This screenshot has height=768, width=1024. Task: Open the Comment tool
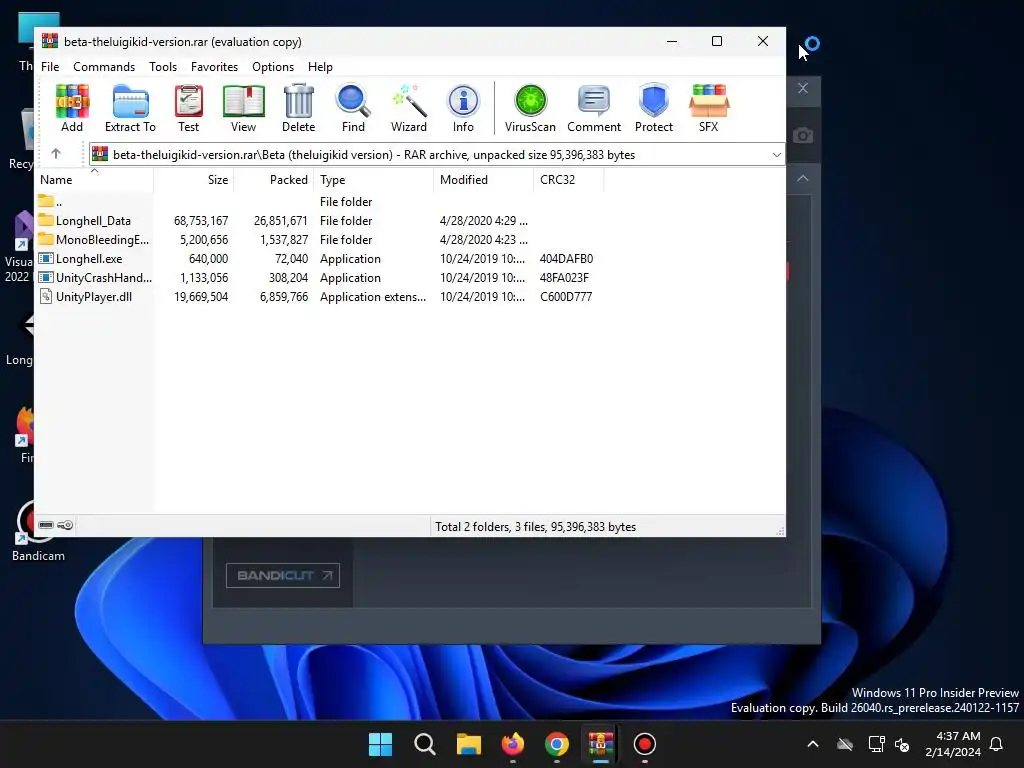click(594, 108)
